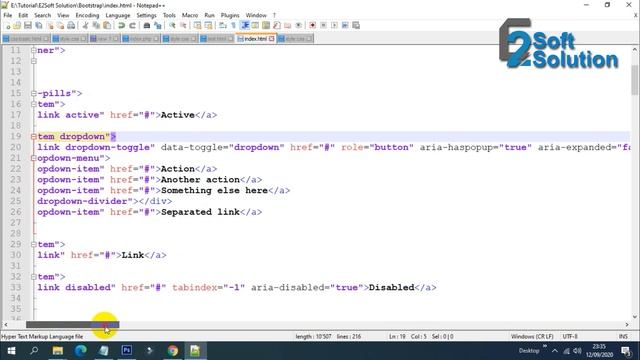The image size is (640, 360).
Task: Collapse the fold marker on line 16
Action: (x=33, y=104)
